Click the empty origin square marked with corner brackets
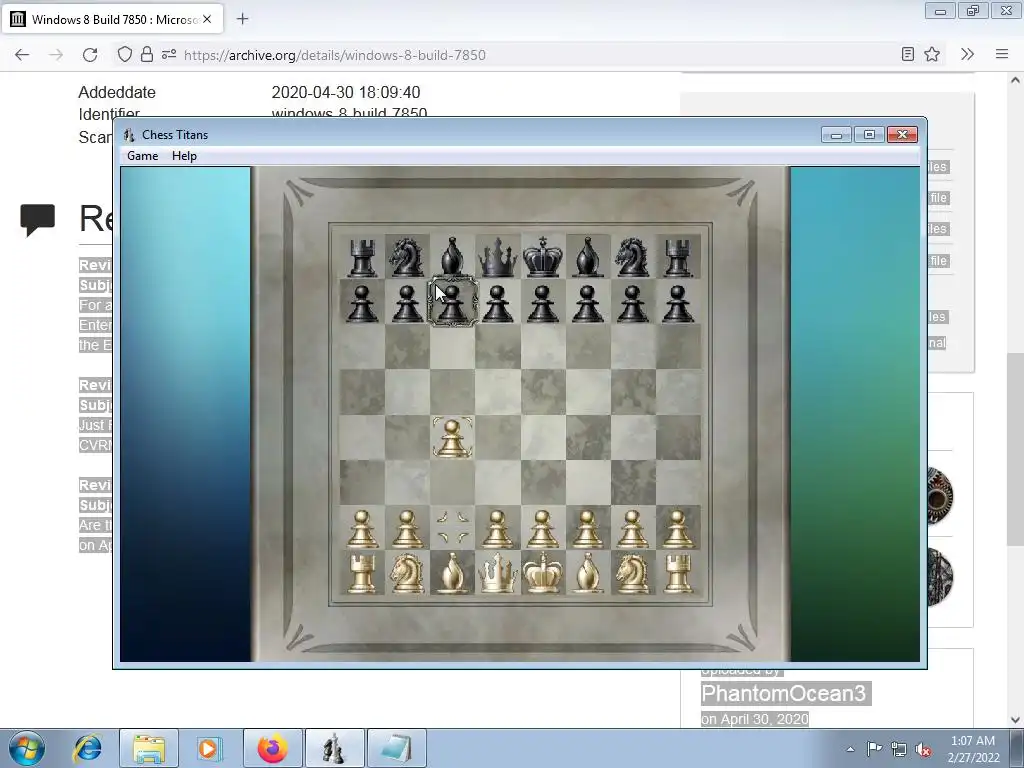The height and width of the screenshot is (768, 1024). tap(453, 528)
